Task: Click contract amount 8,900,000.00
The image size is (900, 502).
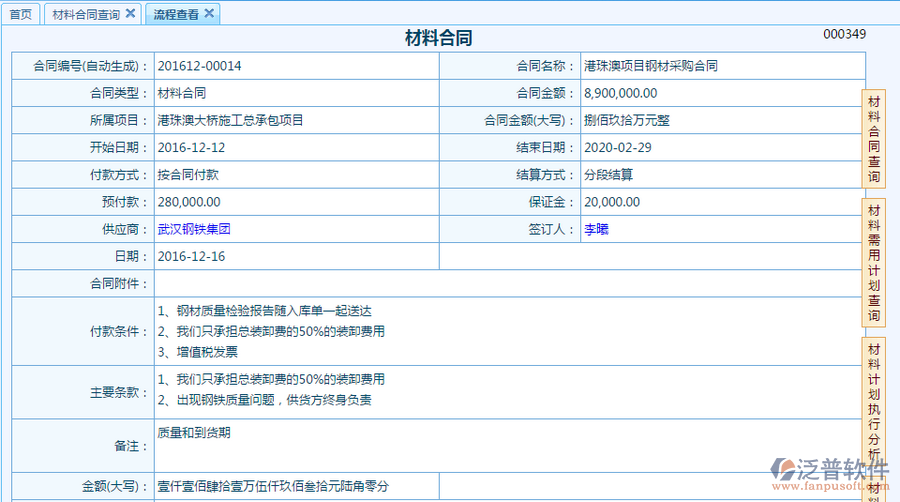Action: point(620,93)
